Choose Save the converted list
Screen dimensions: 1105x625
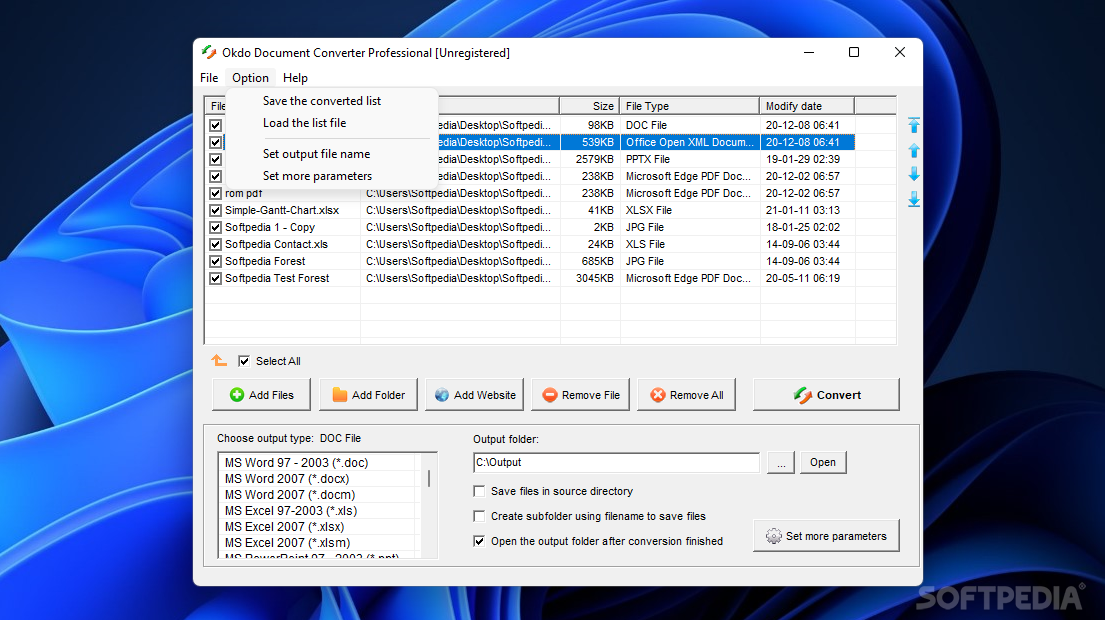click(321, 101)
